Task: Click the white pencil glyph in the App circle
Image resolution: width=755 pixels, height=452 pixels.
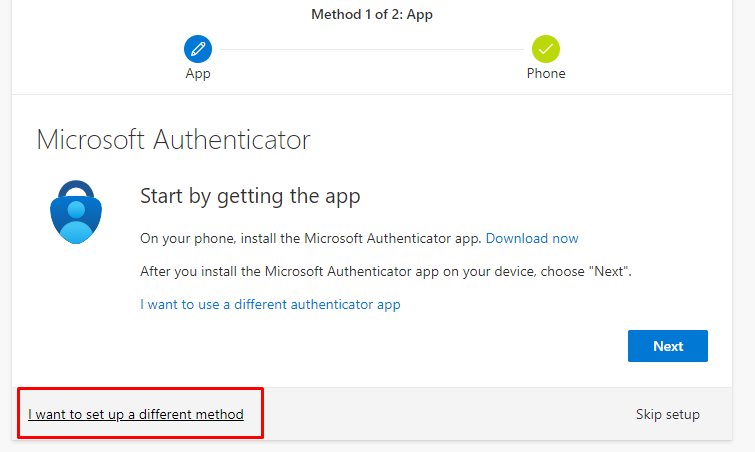Action: coord(198,48)
